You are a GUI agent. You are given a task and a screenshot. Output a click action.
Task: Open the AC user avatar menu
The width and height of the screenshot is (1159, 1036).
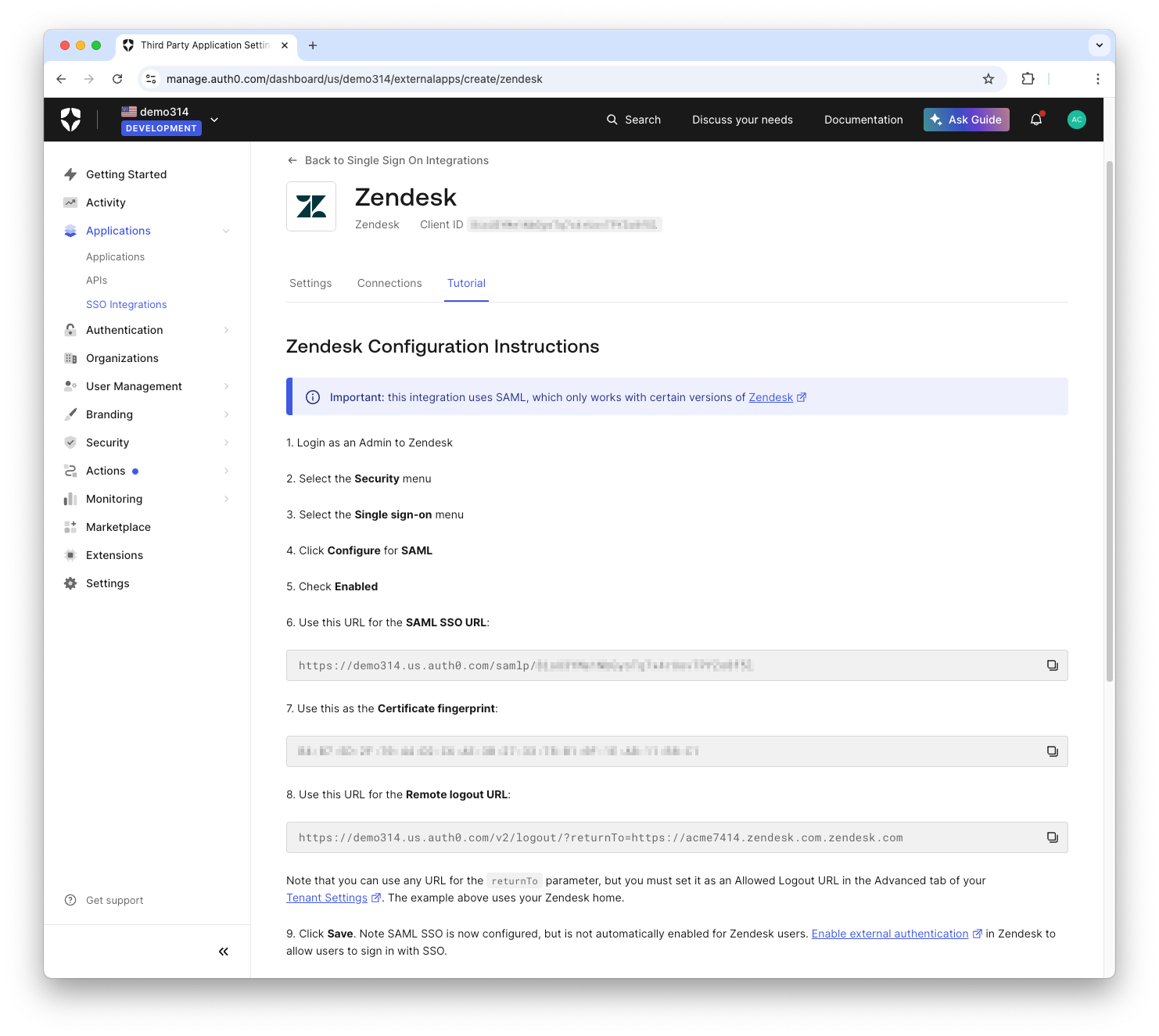tap(1077, 120)
